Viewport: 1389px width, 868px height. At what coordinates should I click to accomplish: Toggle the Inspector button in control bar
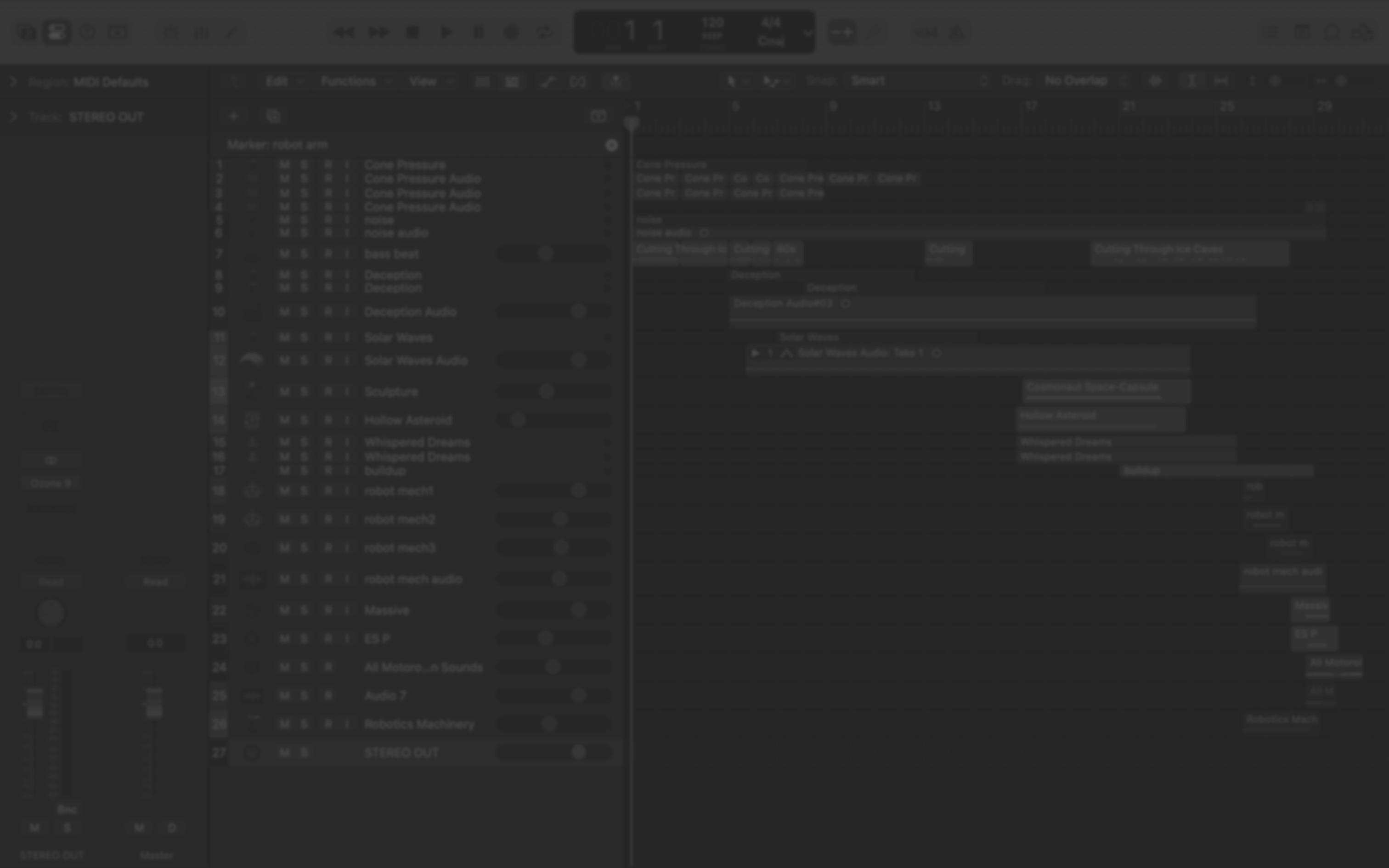pyautogui.click(x=57, y=33)
